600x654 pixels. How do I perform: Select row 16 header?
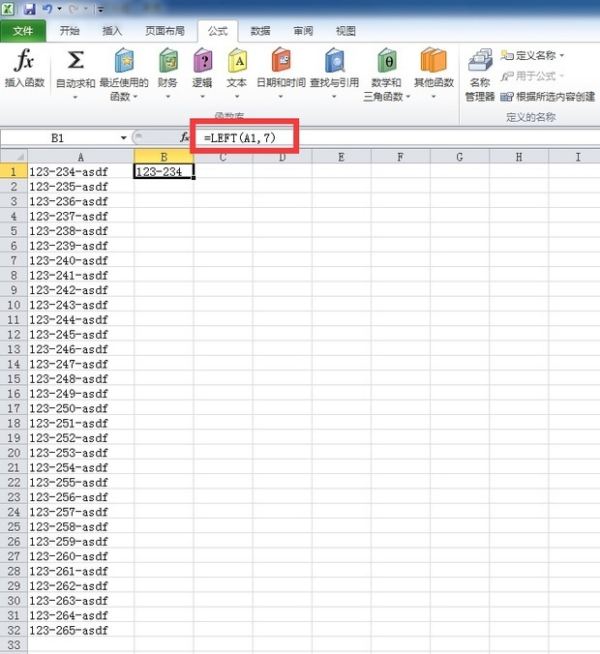14,393
